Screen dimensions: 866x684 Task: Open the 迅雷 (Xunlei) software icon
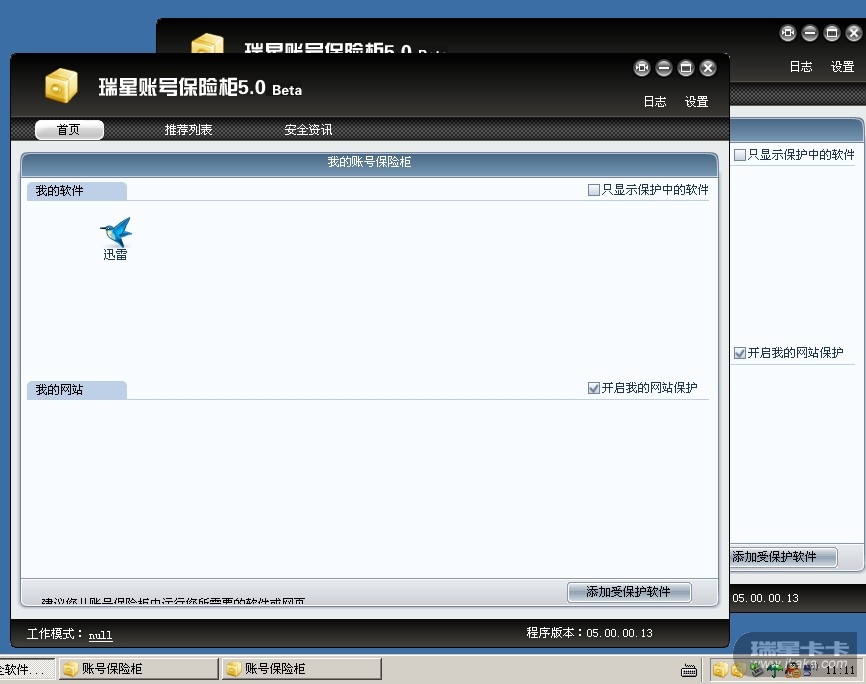pyautogui.click(x=115, y=239)
